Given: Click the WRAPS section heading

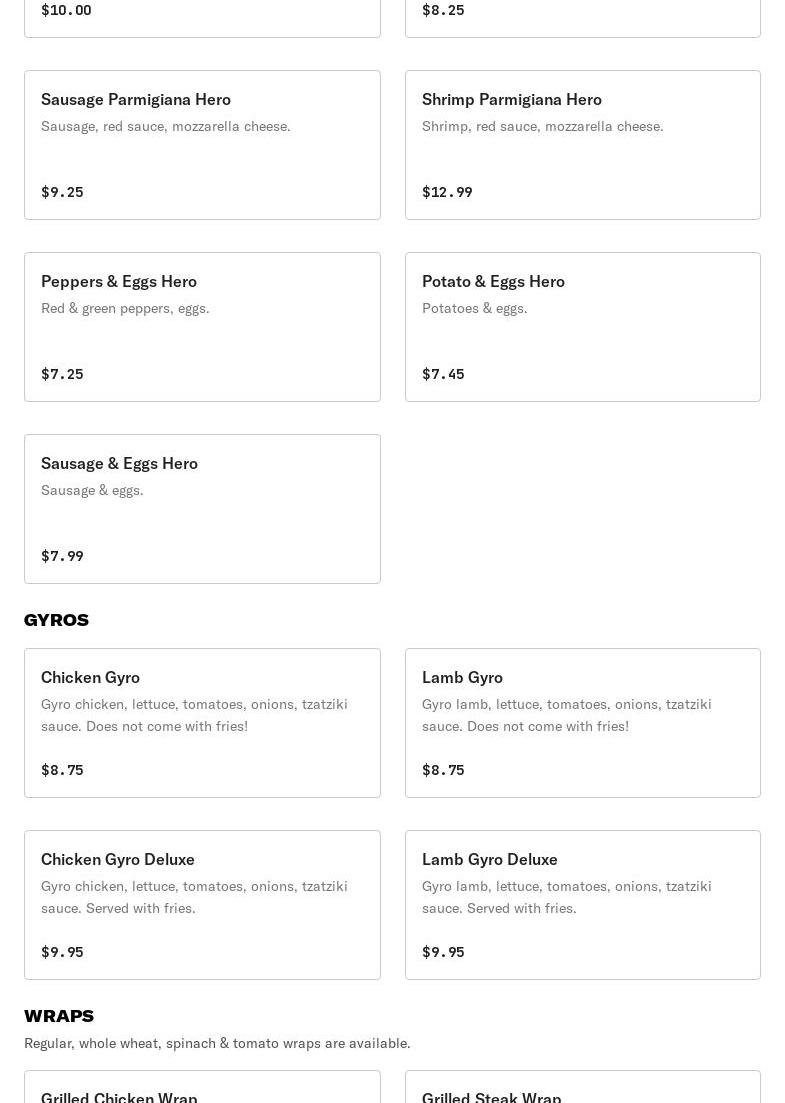Looking at the screenshot, I should coord(59,1016).
